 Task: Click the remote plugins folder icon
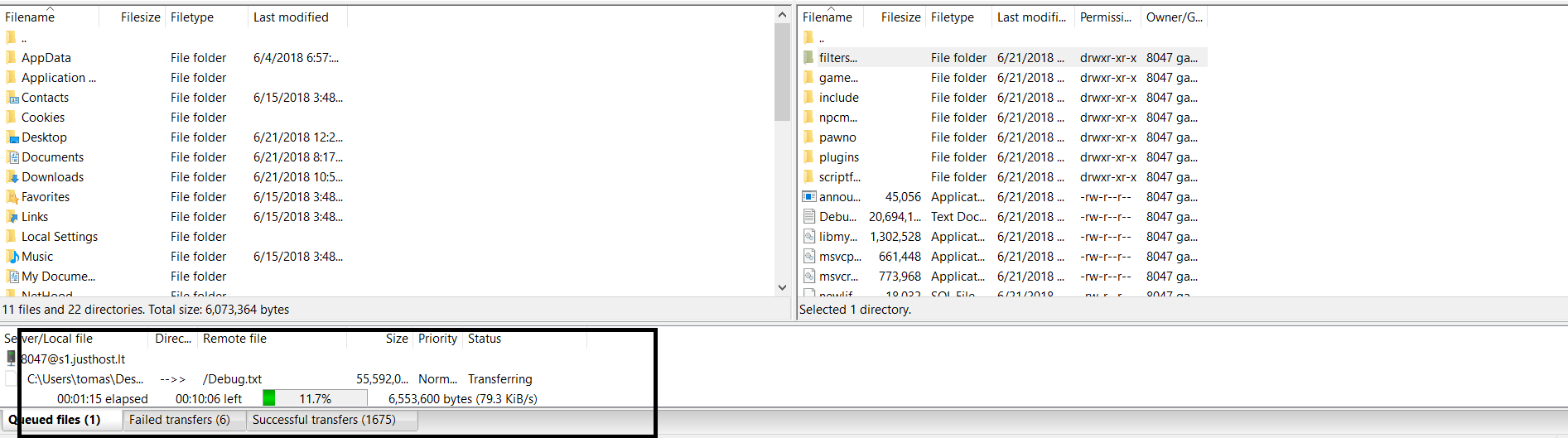tap(808, 156)
